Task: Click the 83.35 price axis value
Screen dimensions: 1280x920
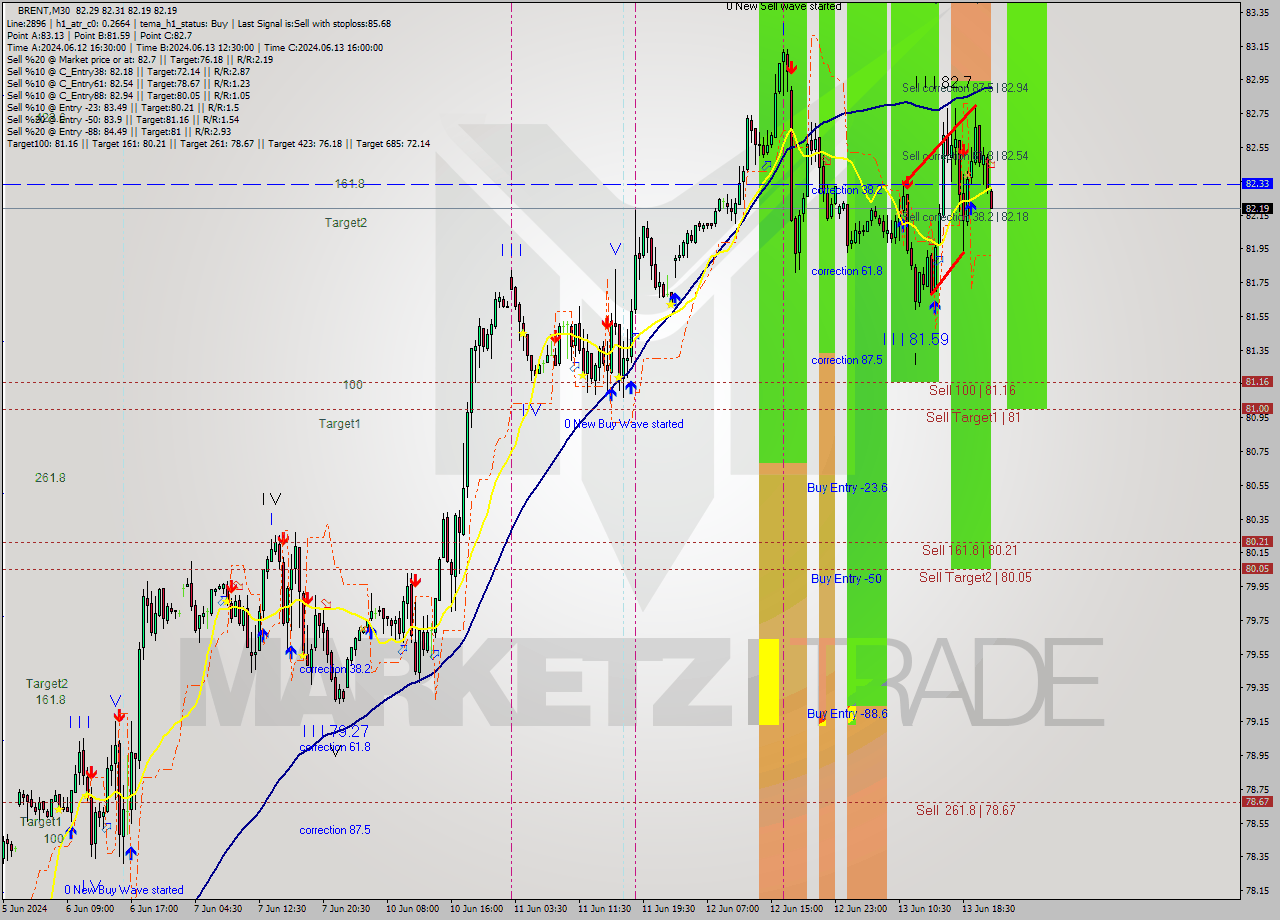Action: (x=1257, y=12)
